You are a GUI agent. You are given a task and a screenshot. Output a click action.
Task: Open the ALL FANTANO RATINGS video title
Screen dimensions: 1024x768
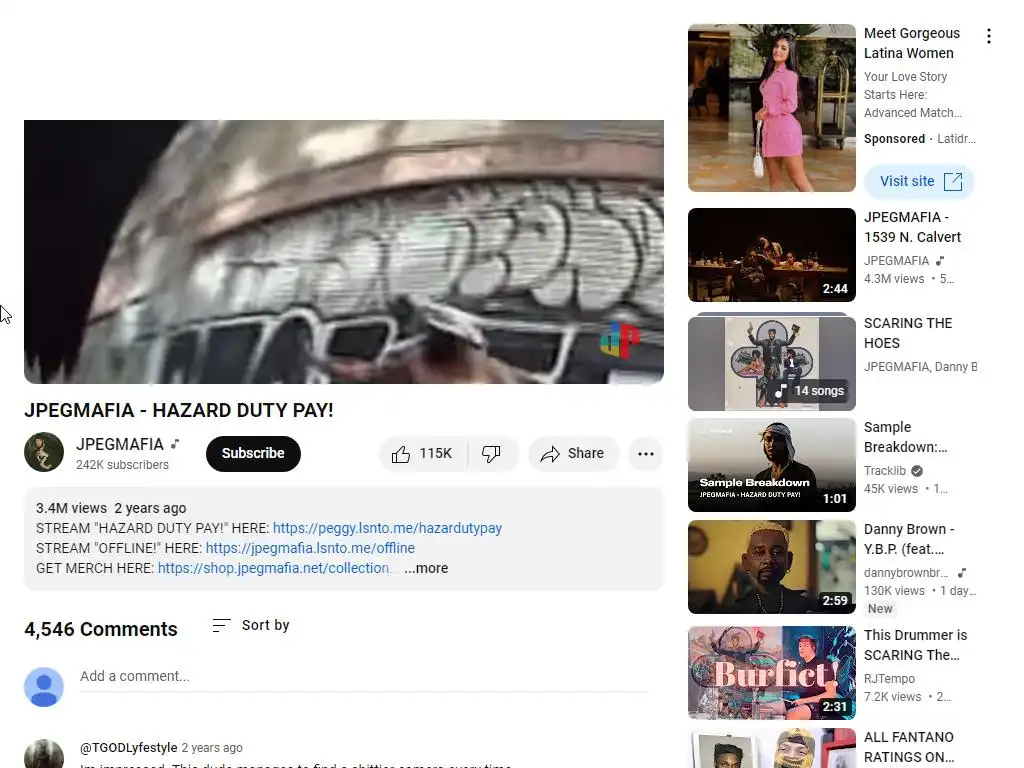coord(909,747)
